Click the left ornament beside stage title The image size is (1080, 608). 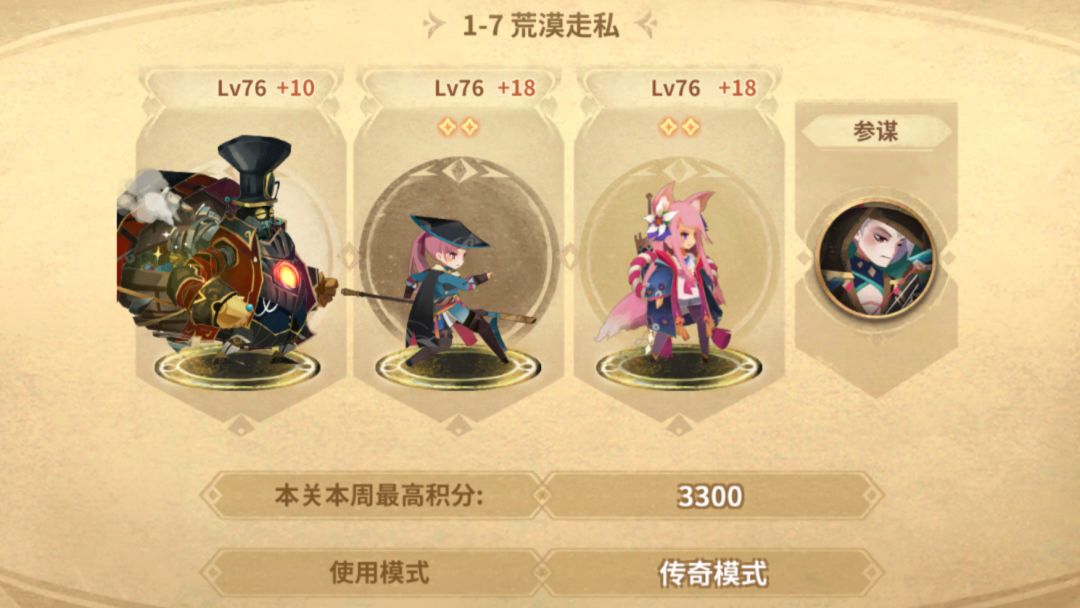pos(434,25)
